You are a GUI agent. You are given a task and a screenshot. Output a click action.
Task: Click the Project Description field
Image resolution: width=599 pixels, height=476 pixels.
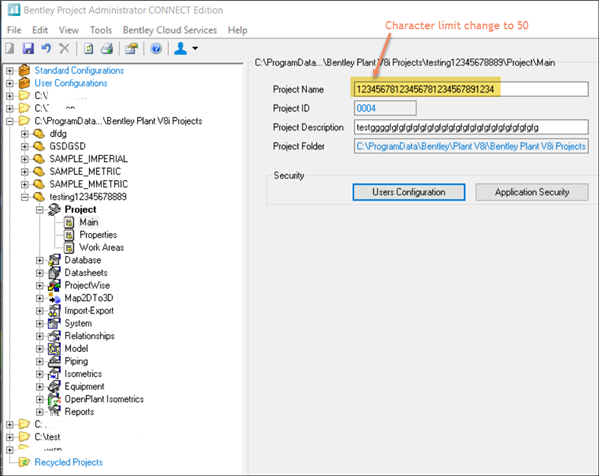[471, 127]
